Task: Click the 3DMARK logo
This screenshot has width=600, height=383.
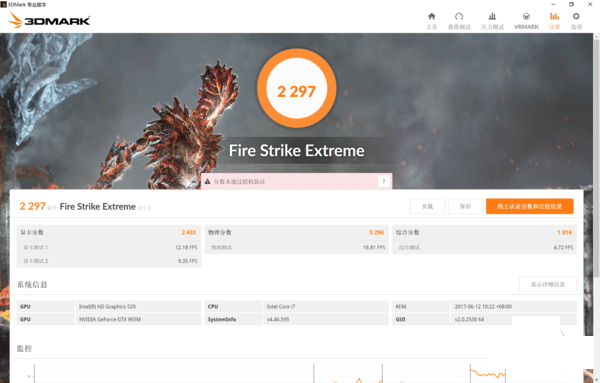Action: pos(49,20)
